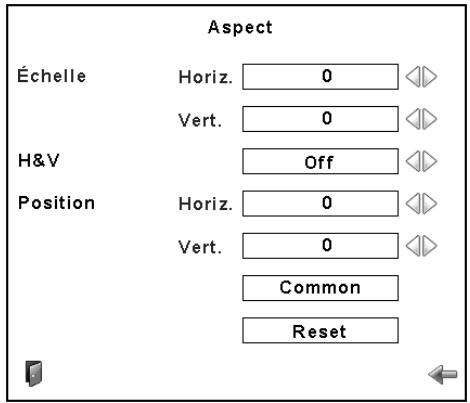Image resolution: width=470 pixels, height=403 pixels.
Task: Toggle H&V with the right arrow
Action: point(430,161)
